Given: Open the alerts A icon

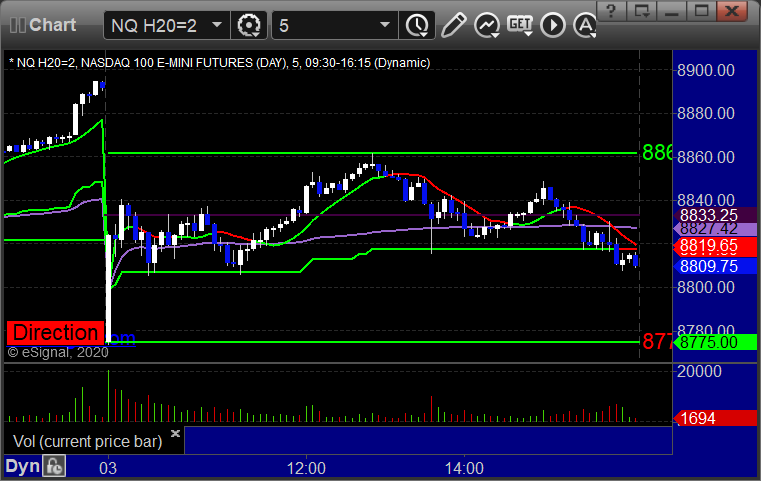Looking at the screenshot, I should click(585, 25).
